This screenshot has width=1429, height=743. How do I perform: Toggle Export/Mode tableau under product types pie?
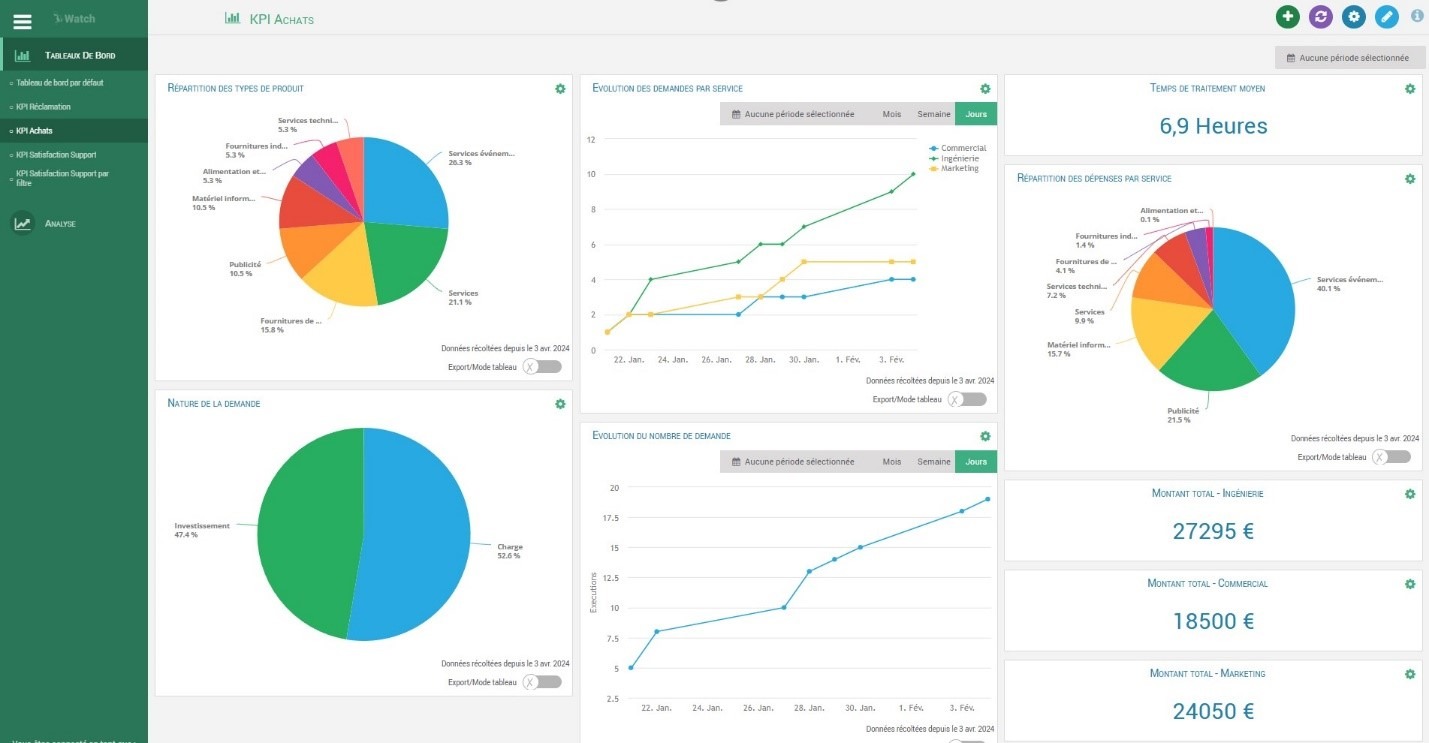pyautogui.click(x=540, y=367)
